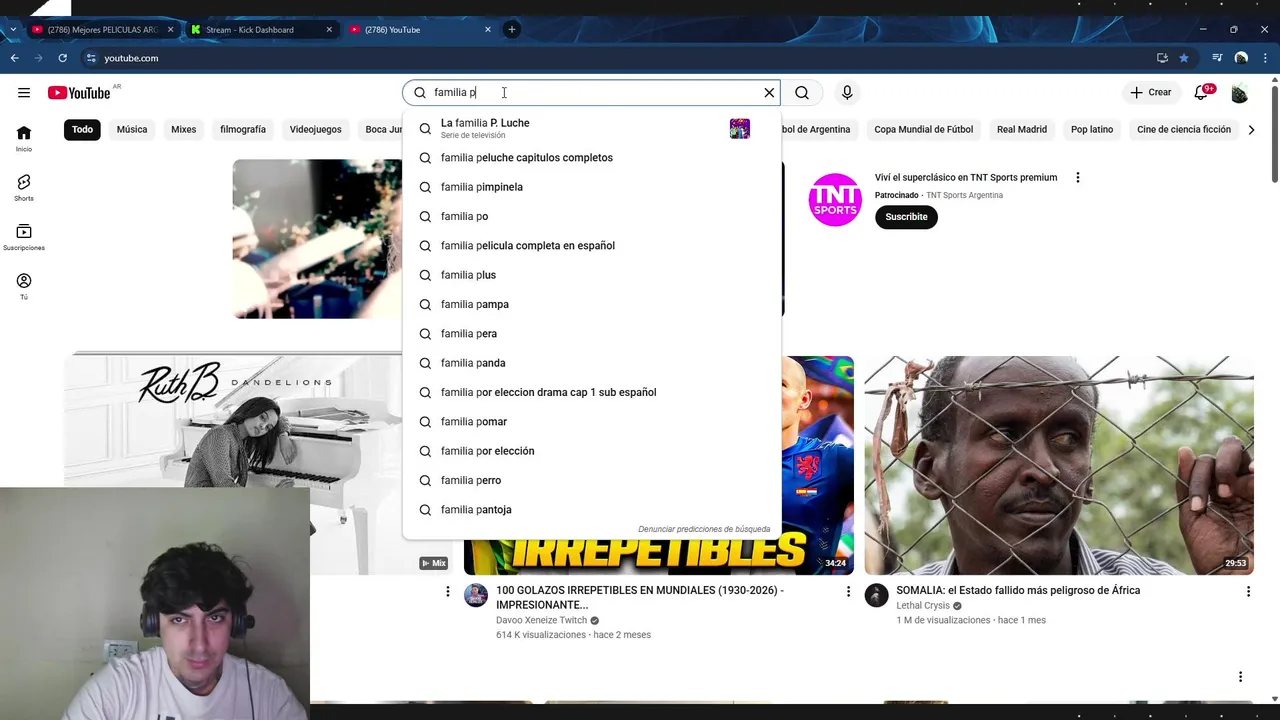Select suggestion 'familia pimpinela'
Viewport: 1280px width, 720px height.
point(591,187)
